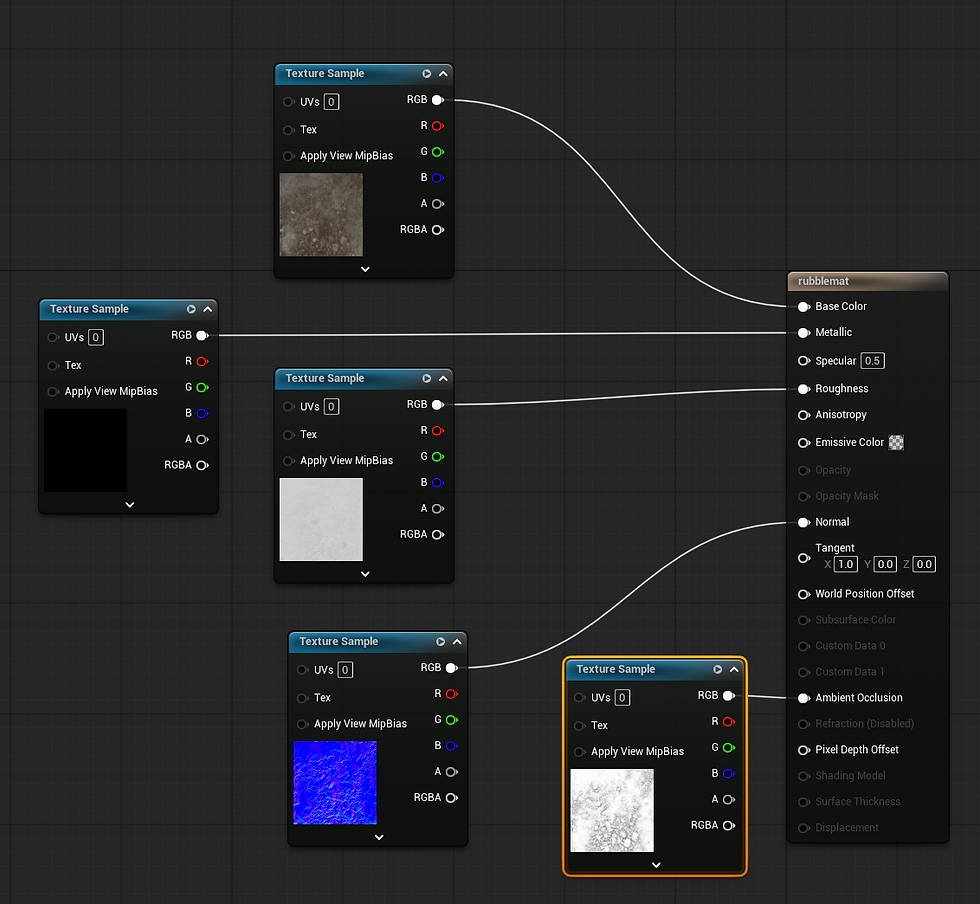Toggle the preview icon on the normal map Texture Sample header
The width and height of the screenshot is (980, 904).
point(440,641)
